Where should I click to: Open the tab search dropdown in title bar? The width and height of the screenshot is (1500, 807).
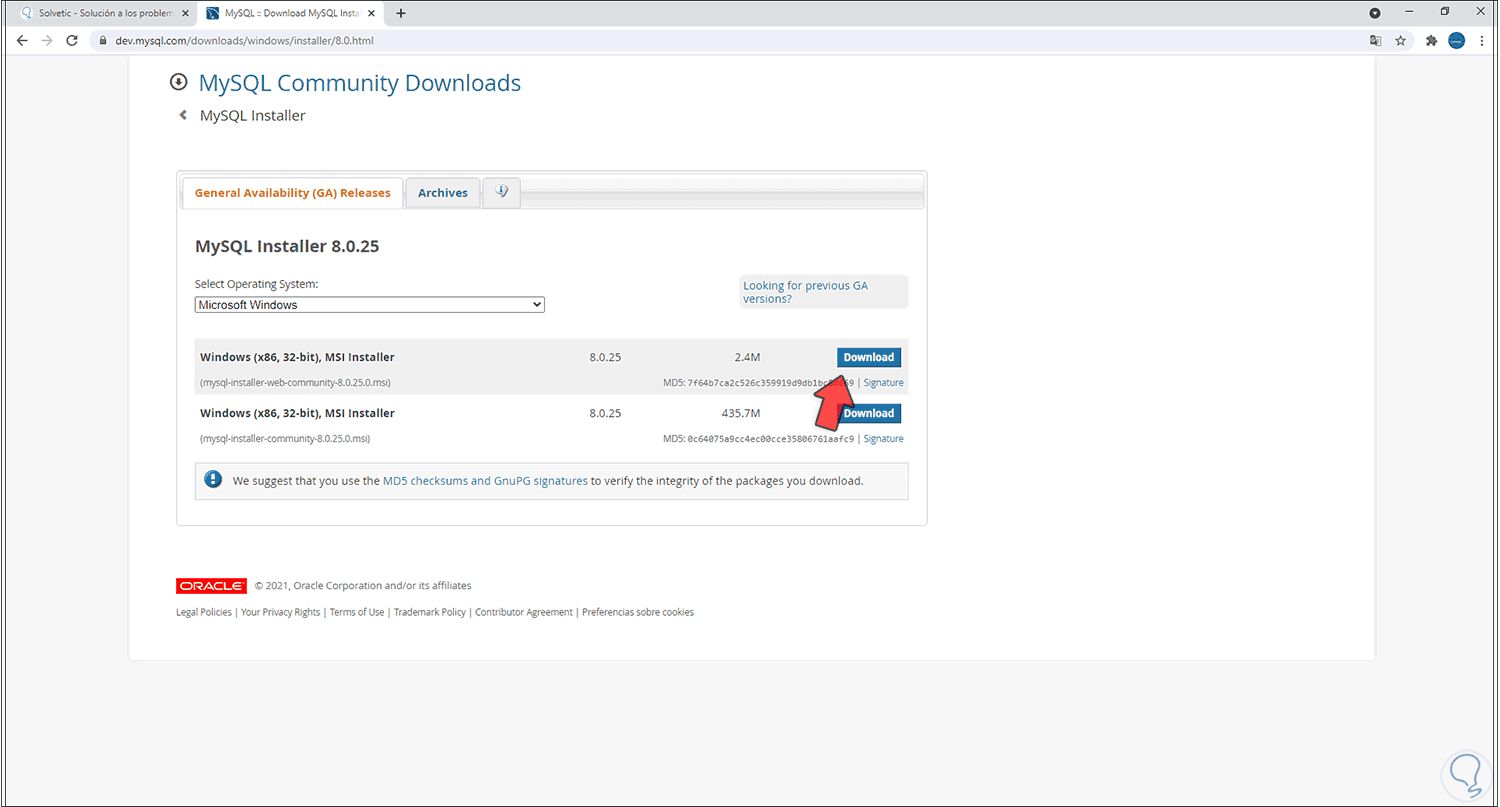point(1374,13)
